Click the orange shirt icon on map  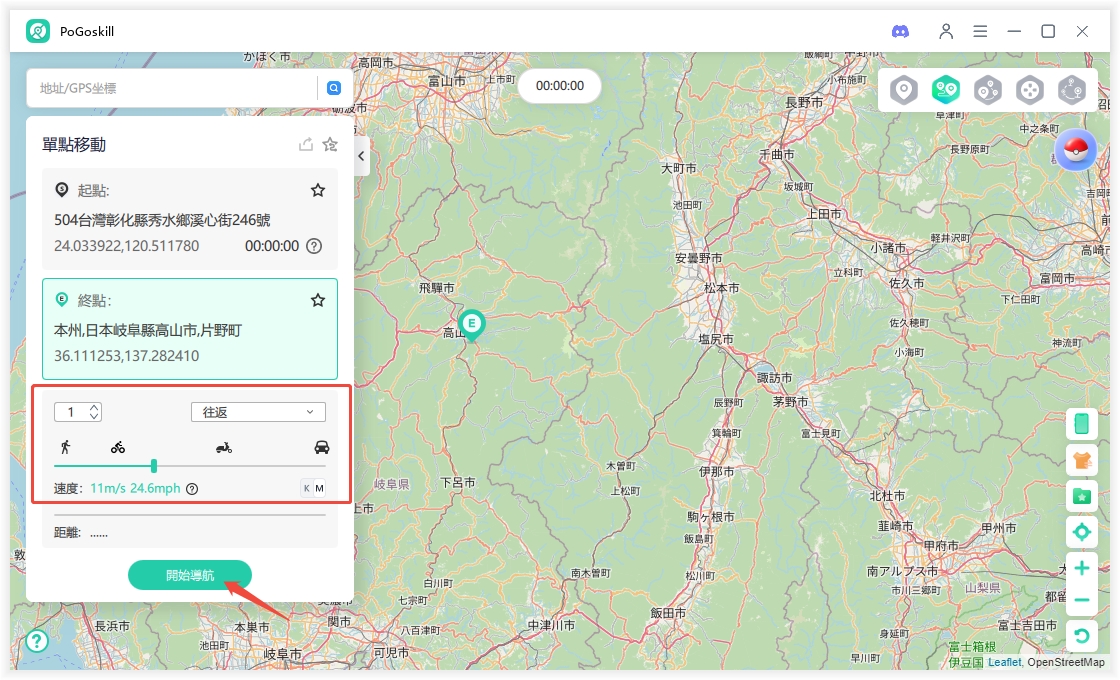(1081, 460)
